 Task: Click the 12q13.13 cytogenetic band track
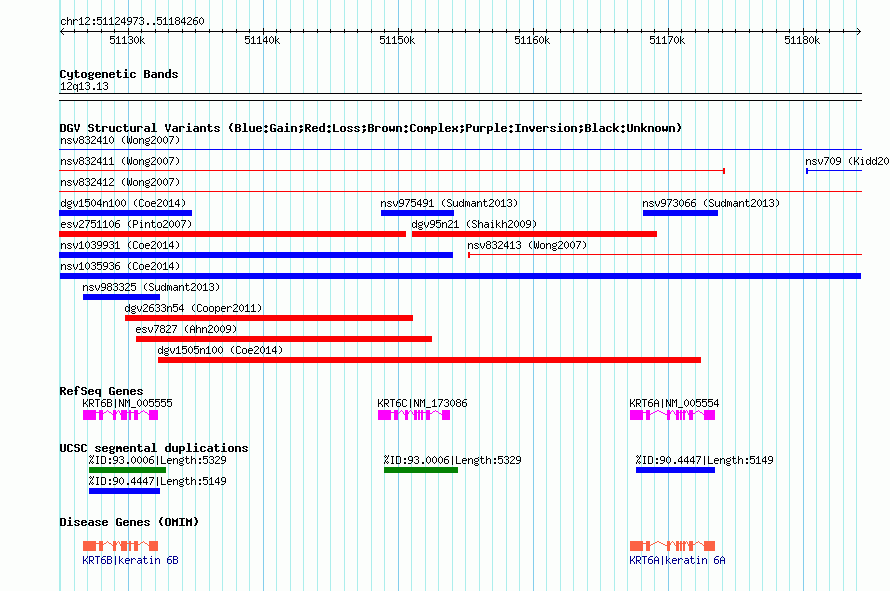(x=460, y=97)
